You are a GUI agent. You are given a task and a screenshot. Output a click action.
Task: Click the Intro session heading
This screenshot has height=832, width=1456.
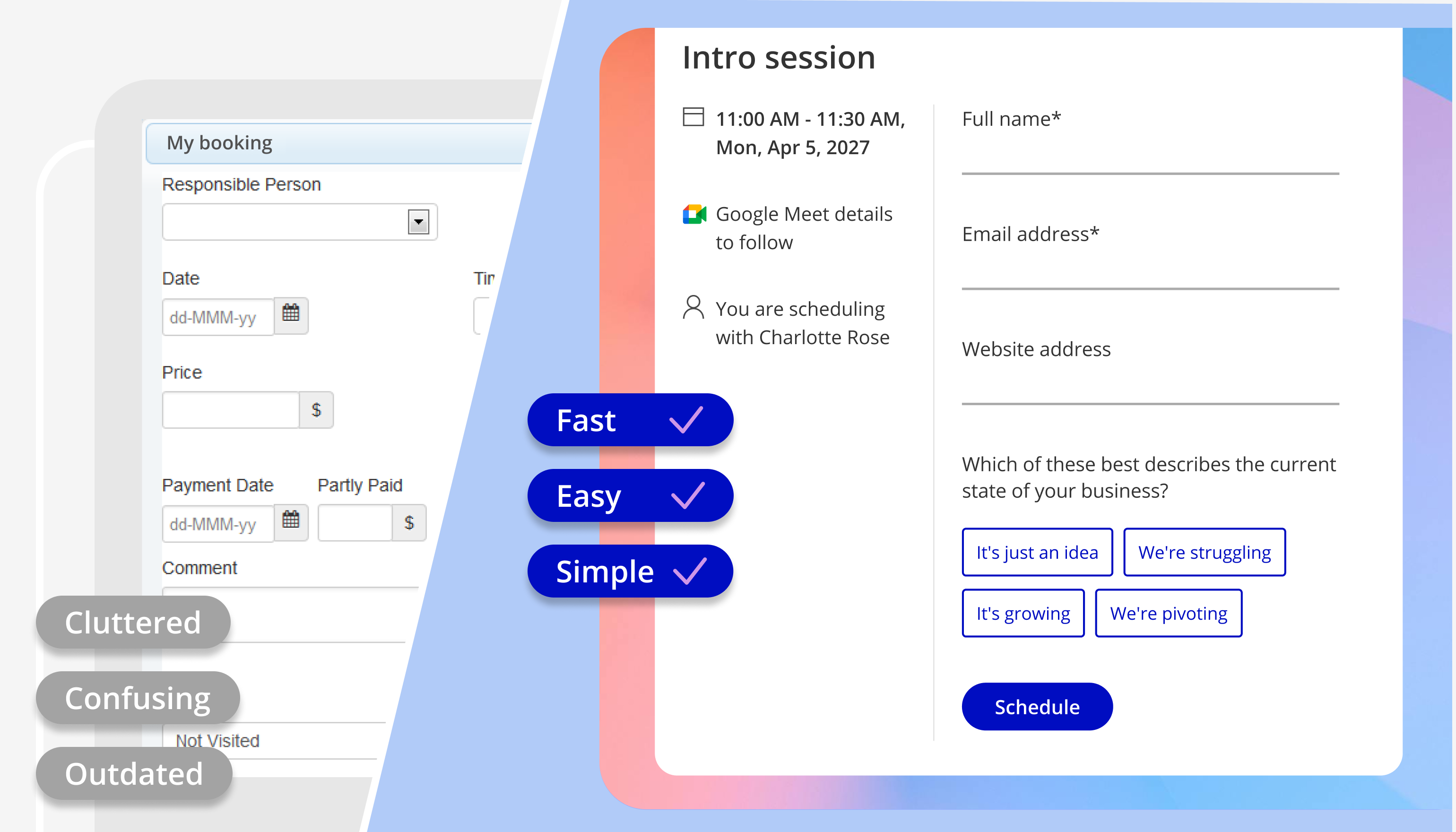click(779, 57)
